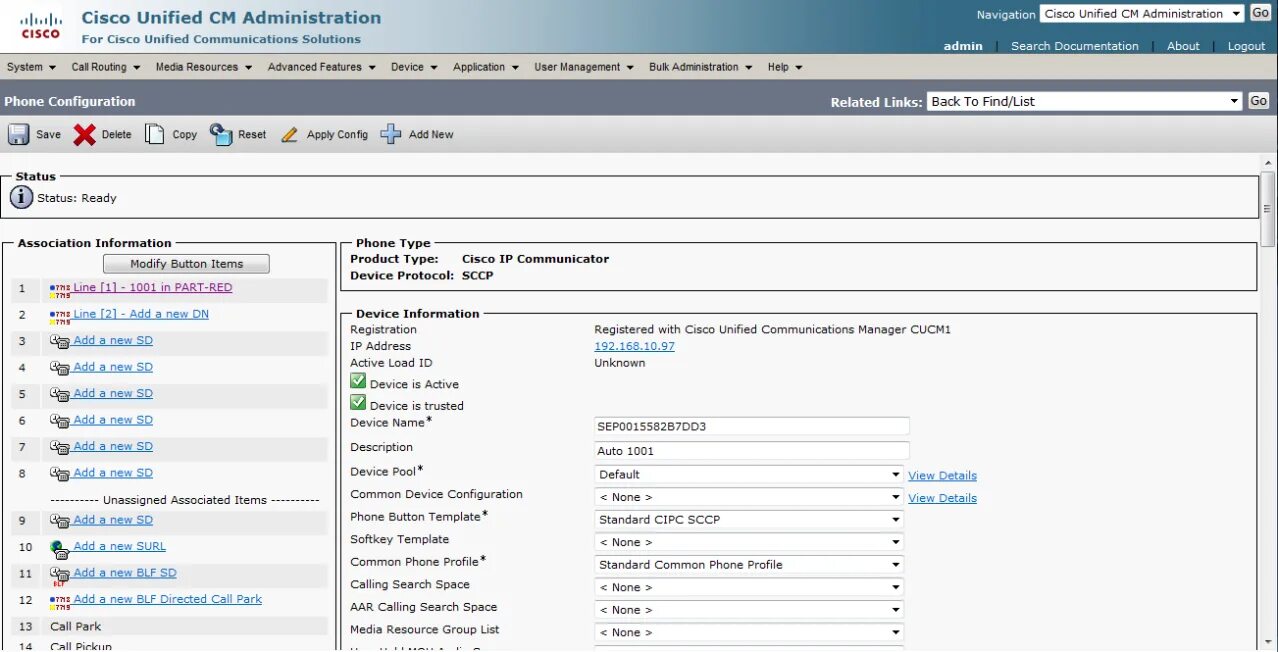Click speed dial icon in row 7

click(60, 448)
